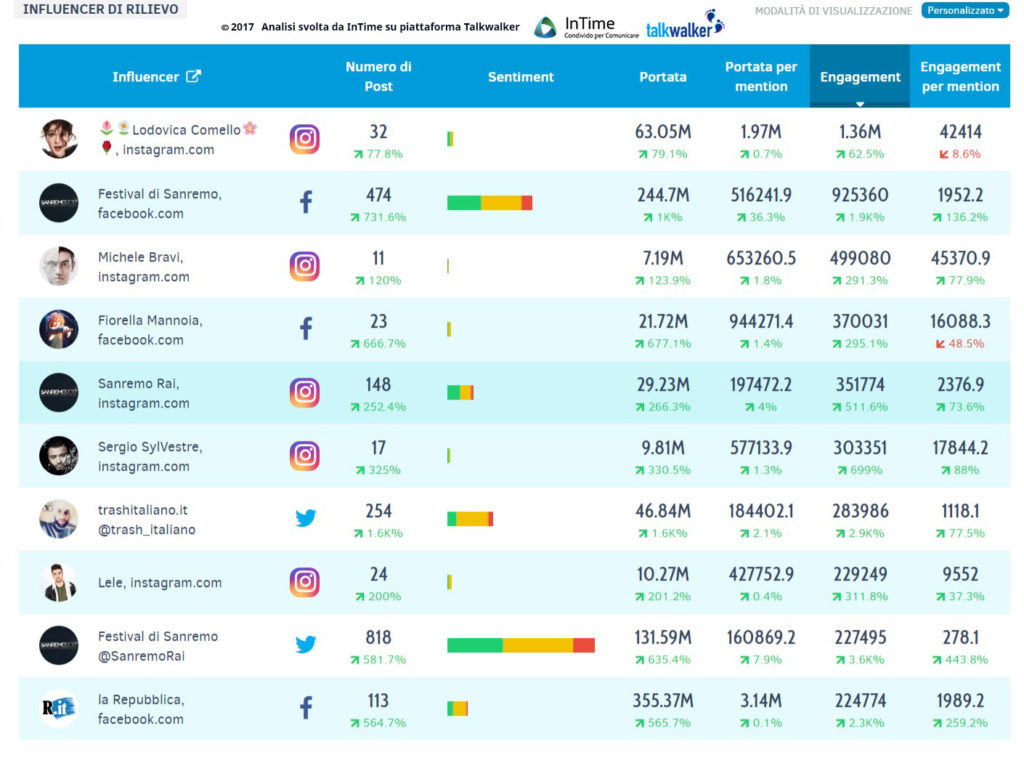Click the Influencer column header
Viewport: 1024px width, 768px height.
146,77
